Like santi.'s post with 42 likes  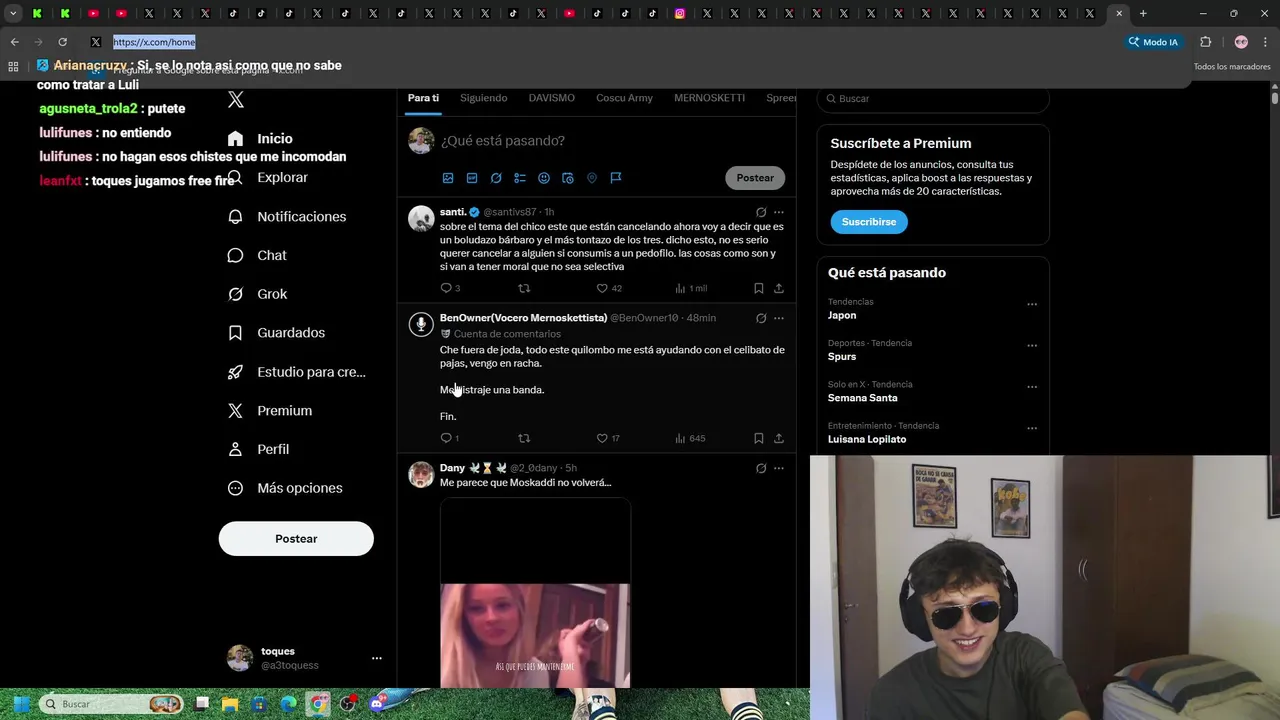[602, 288]
